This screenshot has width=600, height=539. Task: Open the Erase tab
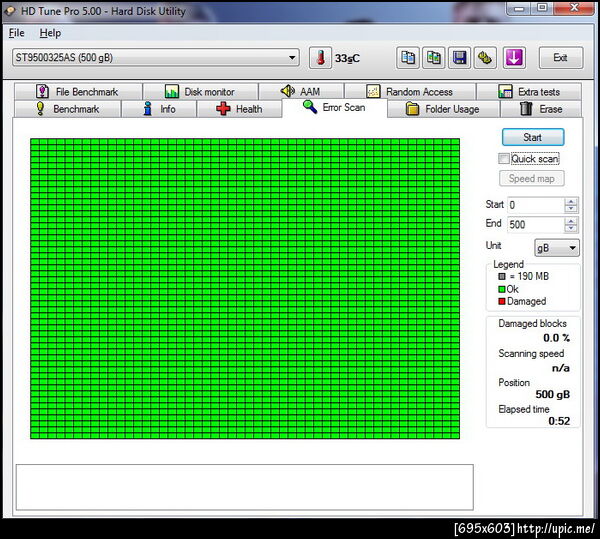click(x=541, y=109)
